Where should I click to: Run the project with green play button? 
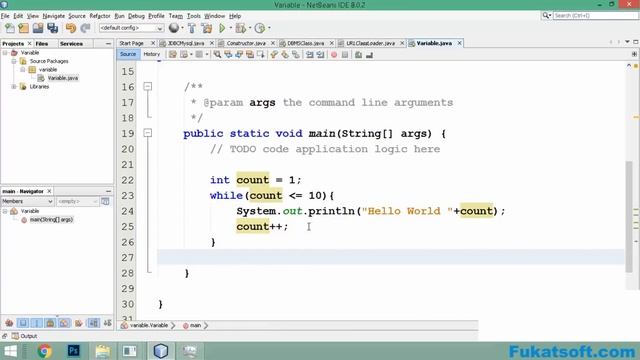pos(222,28)
